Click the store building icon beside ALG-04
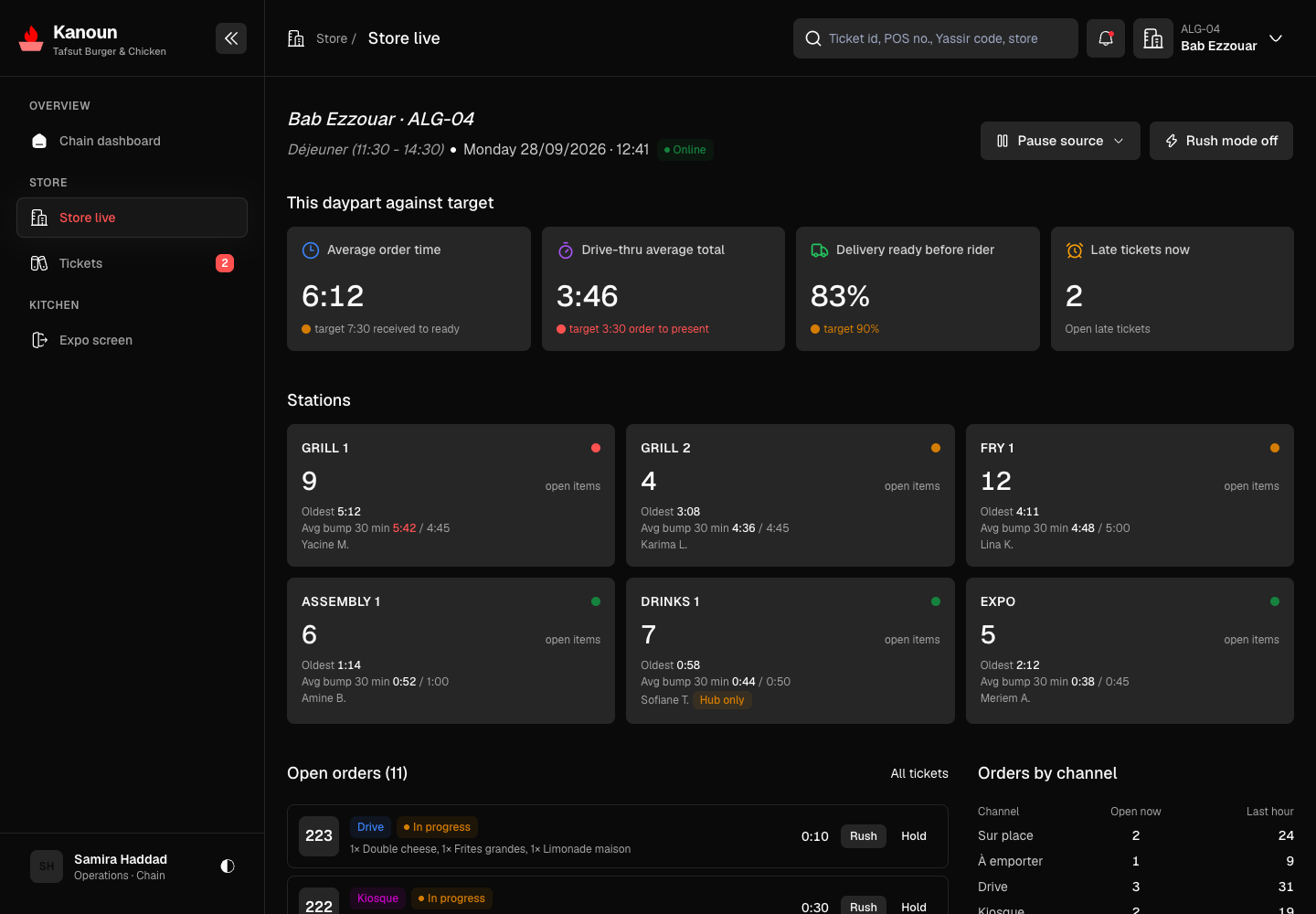 1153,38
